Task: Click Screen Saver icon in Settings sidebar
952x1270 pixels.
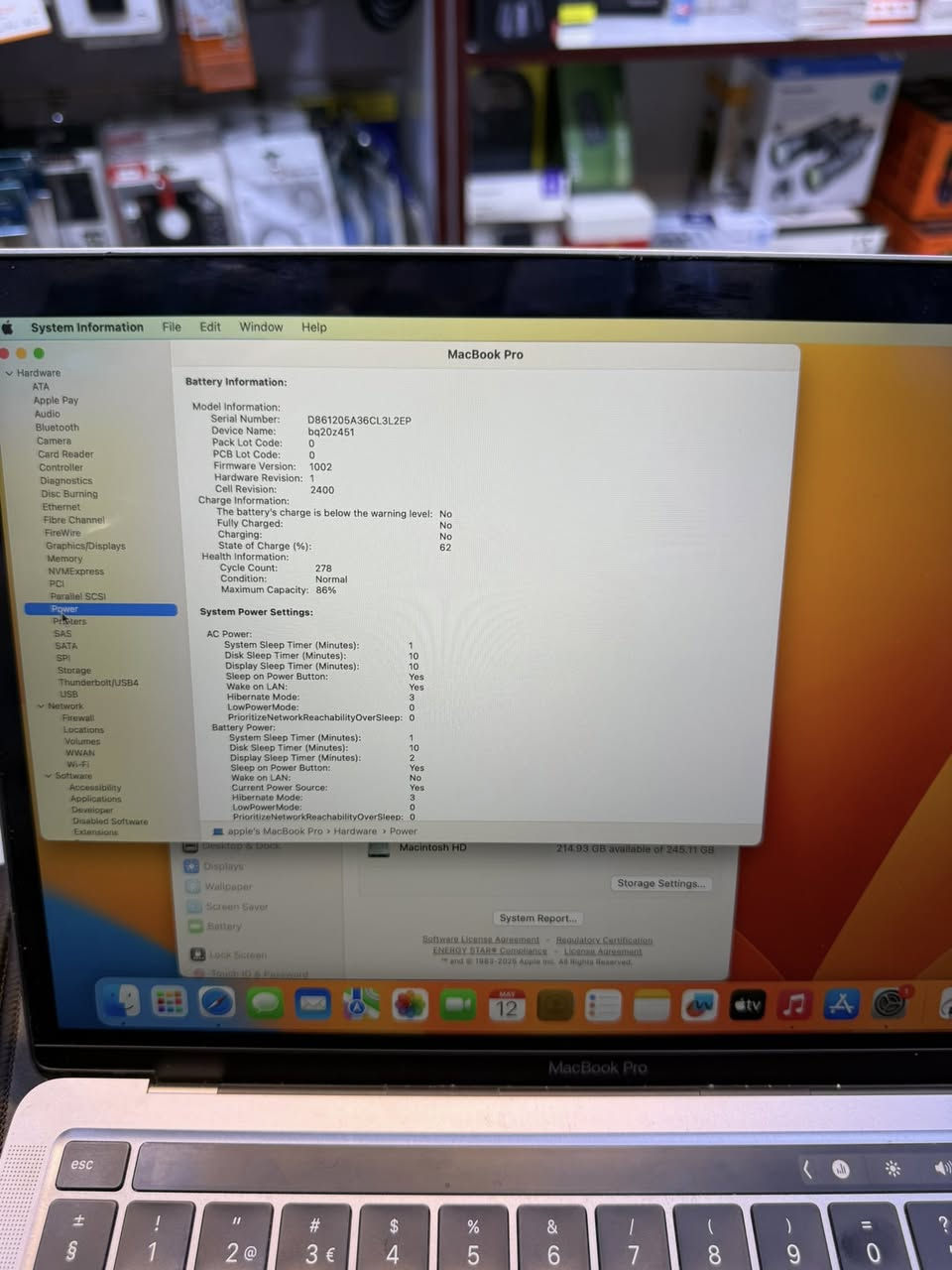Action: 192,906
